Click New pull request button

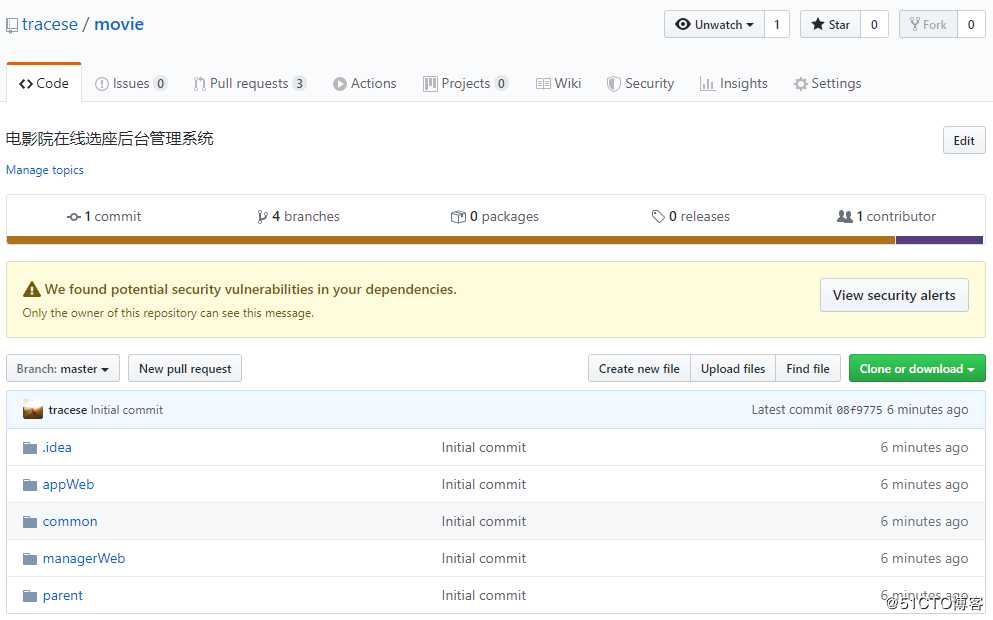pyautogui.click(x=185, y=369)
